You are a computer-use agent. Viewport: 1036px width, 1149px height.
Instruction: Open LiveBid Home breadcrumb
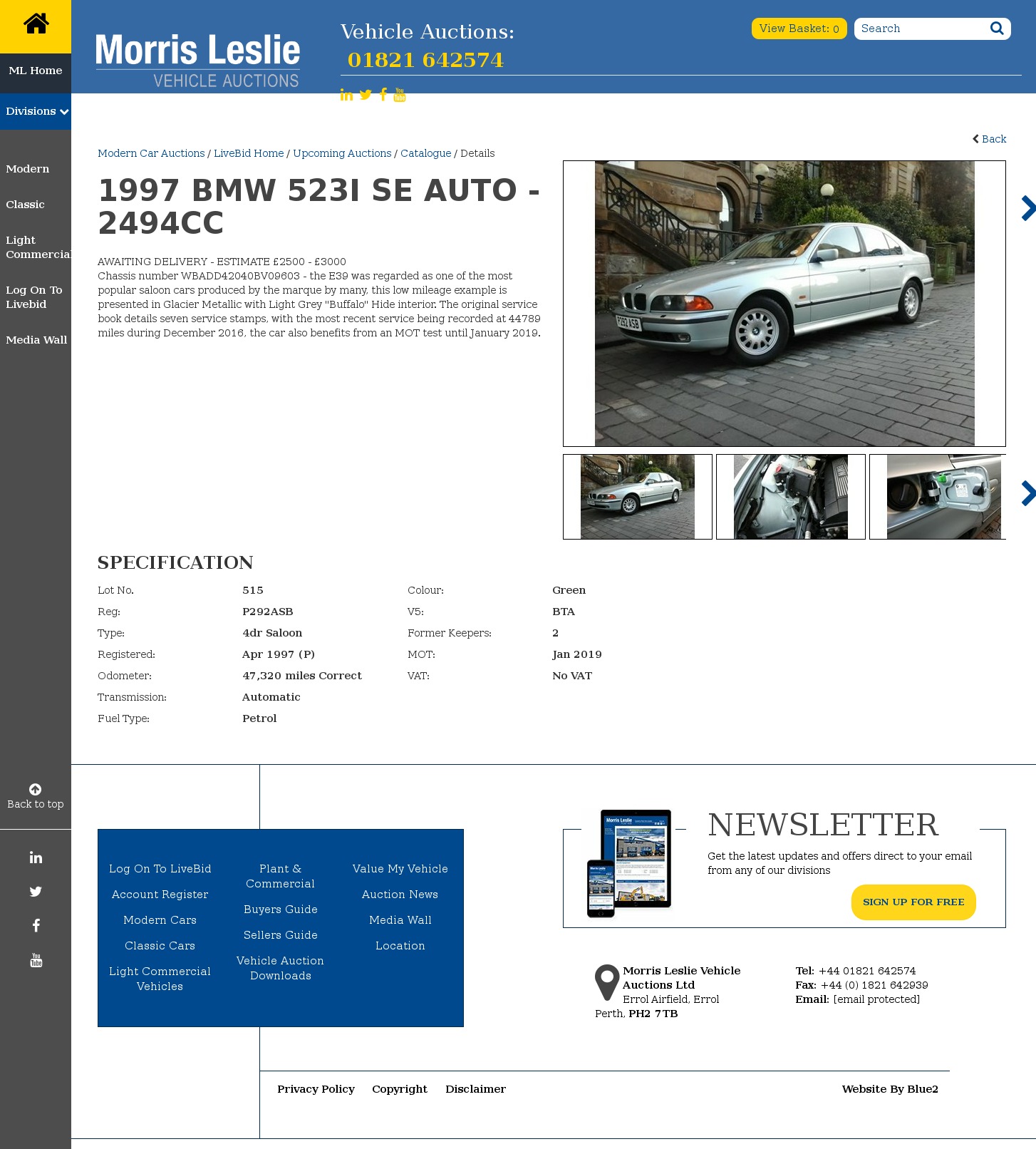click(x=249, y=153)
